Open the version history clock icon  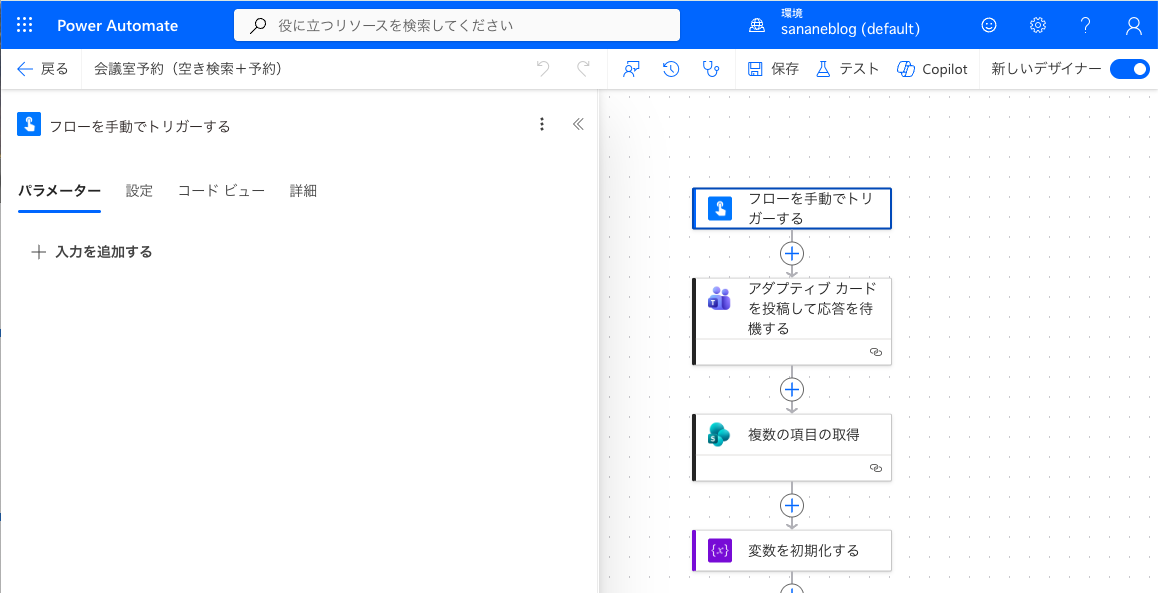[x=671, y=69]
